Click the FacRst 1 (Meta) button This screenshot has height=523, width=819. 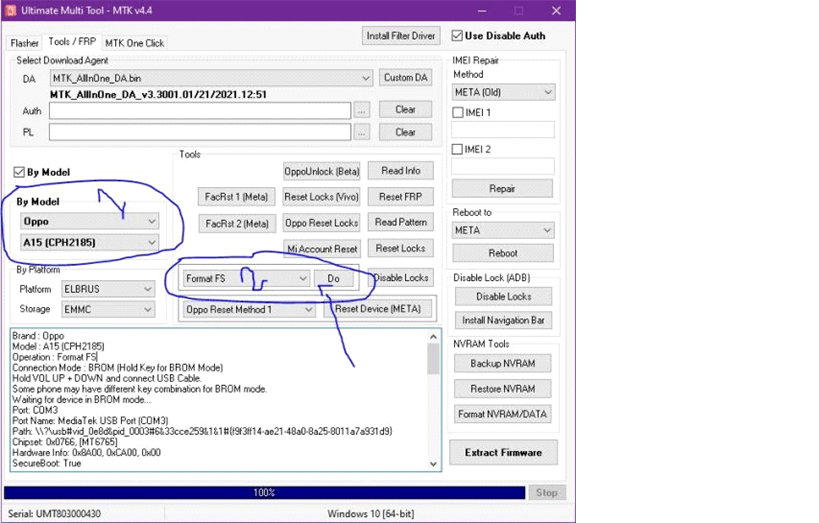coord(237,197)
